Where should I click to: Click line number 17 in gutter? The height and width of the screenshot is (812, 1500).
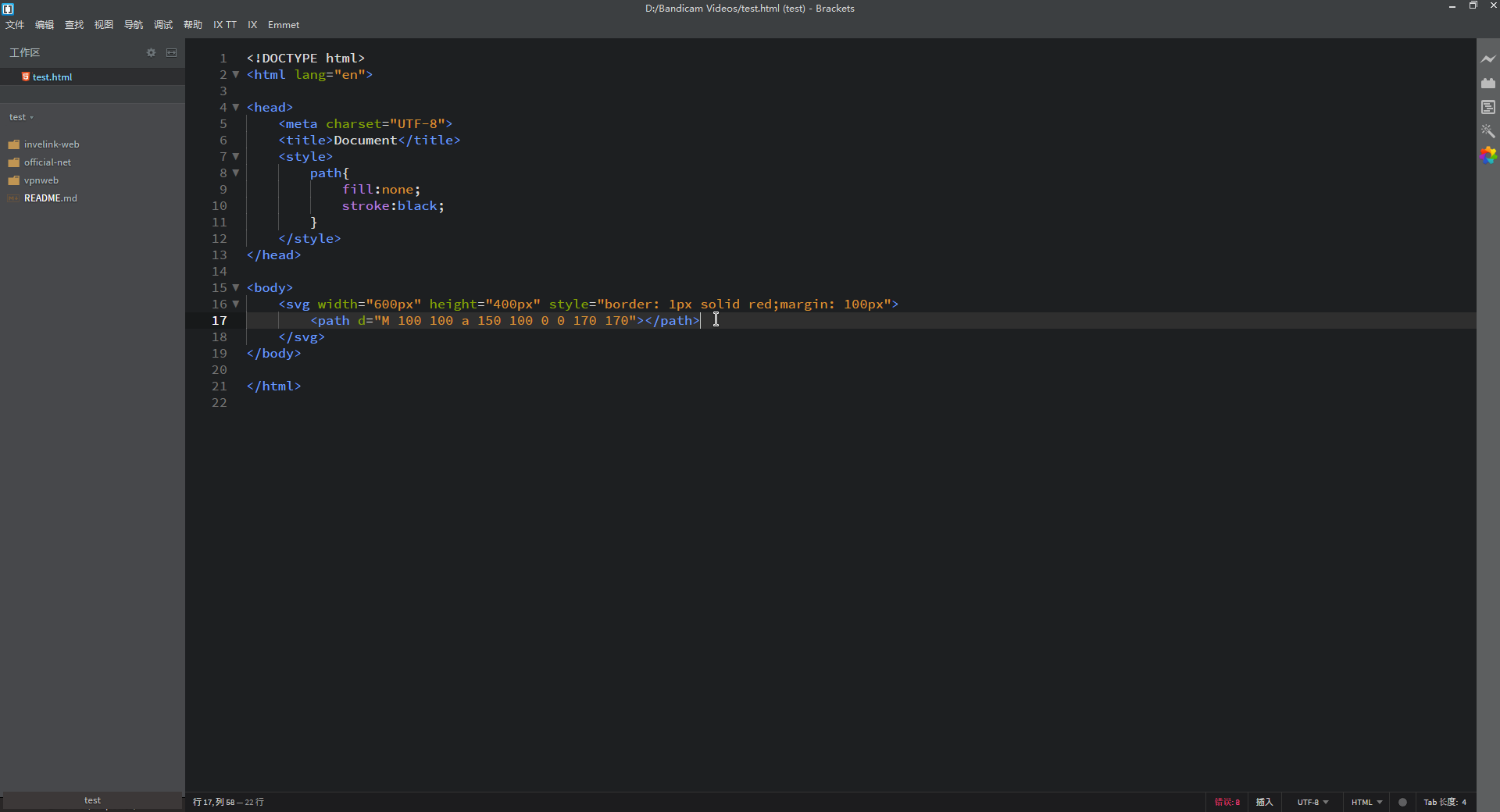220,320
